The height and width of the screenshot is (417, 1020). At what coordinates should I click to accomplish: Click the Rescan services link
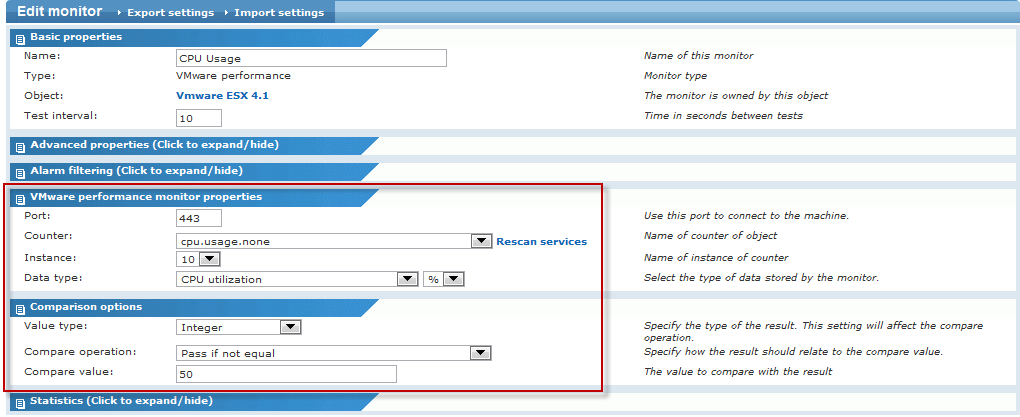point(541,241)
